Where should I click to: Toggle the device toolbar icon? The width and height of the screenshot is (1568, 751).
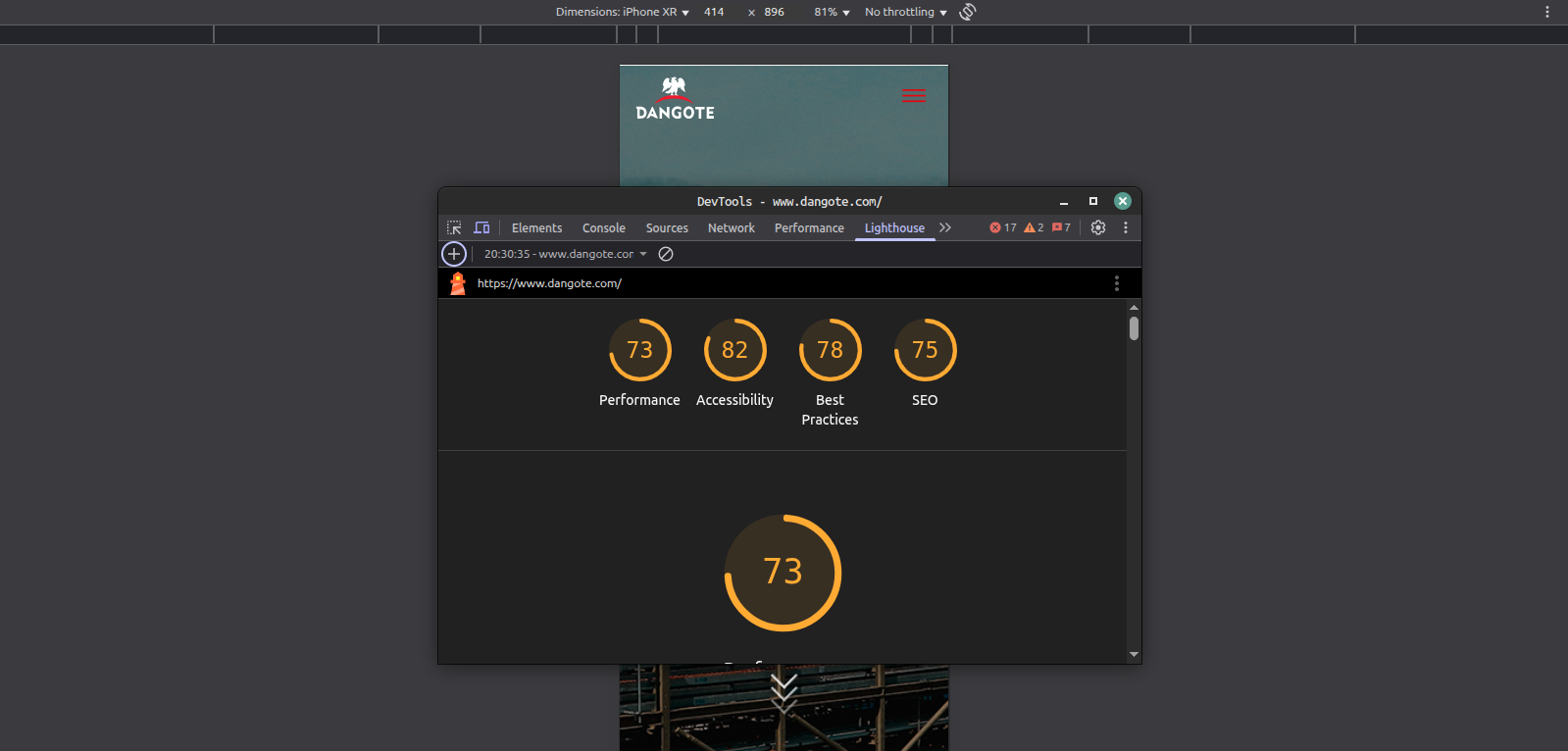click(x=481, y=227)
